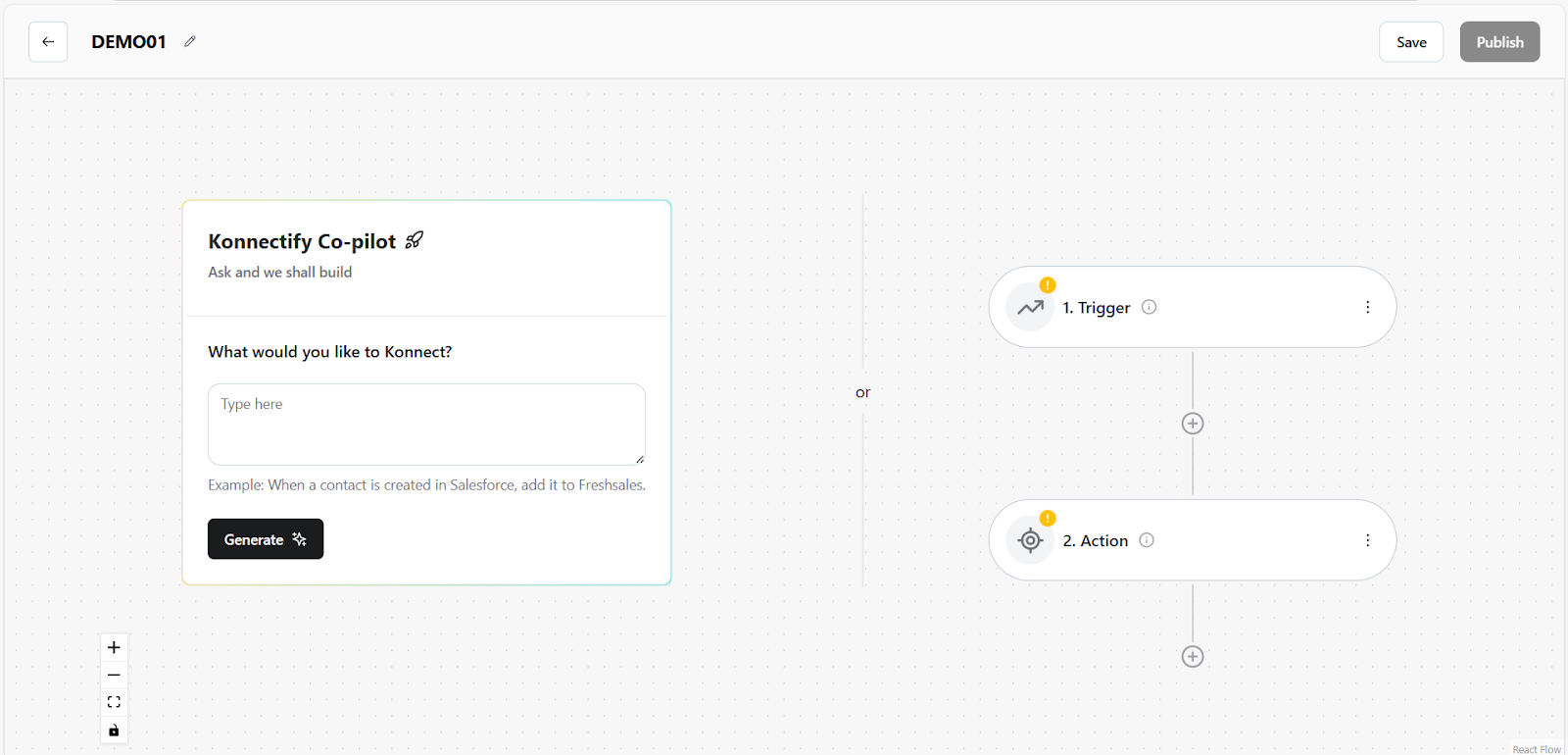Image resolution: width=1568 pixels, height=755 pixels.
Task: Publish the workflow
Action: pos(1499,42)
